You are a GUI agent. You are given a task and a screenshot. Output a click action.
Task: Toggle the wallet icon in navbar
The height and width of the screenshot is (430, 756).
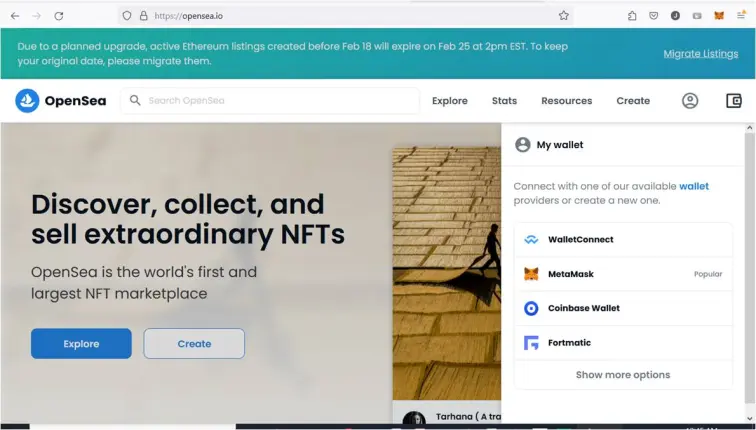click(733, 101)
